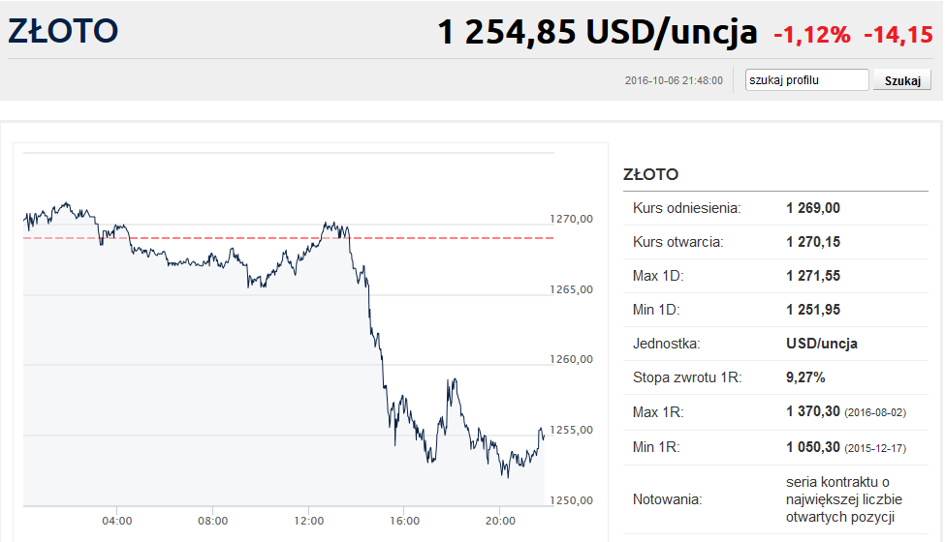Click the -1,12% percentage change value
Image resolution: width=945 pixels, height=542 pixels.
pyautogui.click(x=812, y=35)
